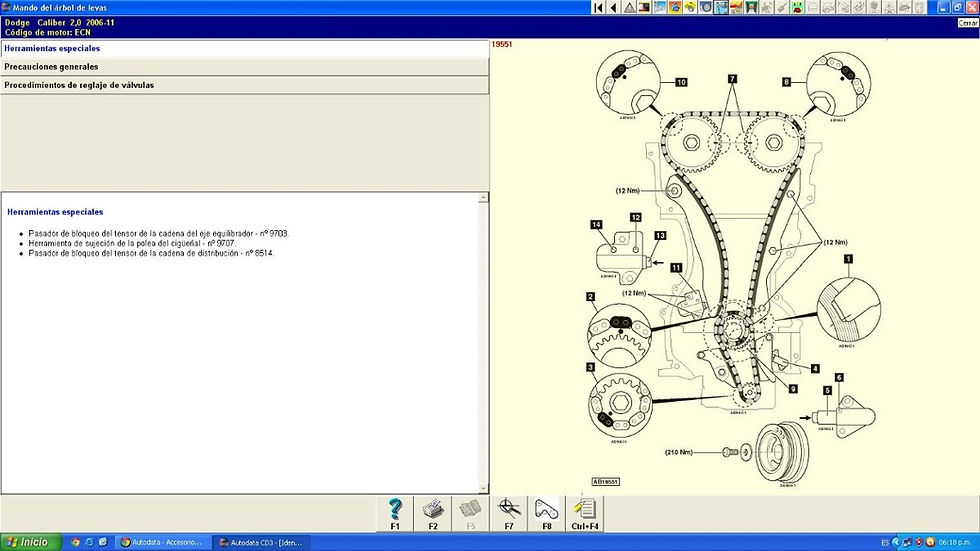This screenshot has width=980, height=551.
Task: Click orange toolbar icon with blue circle
Action: coord(675,7)
